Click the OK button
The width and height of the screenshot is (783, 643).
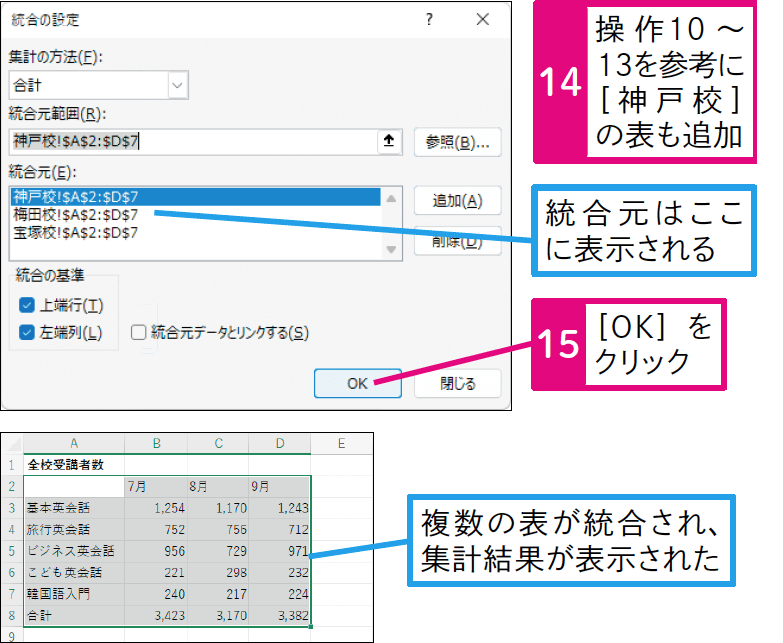click(x=358, y=383)
